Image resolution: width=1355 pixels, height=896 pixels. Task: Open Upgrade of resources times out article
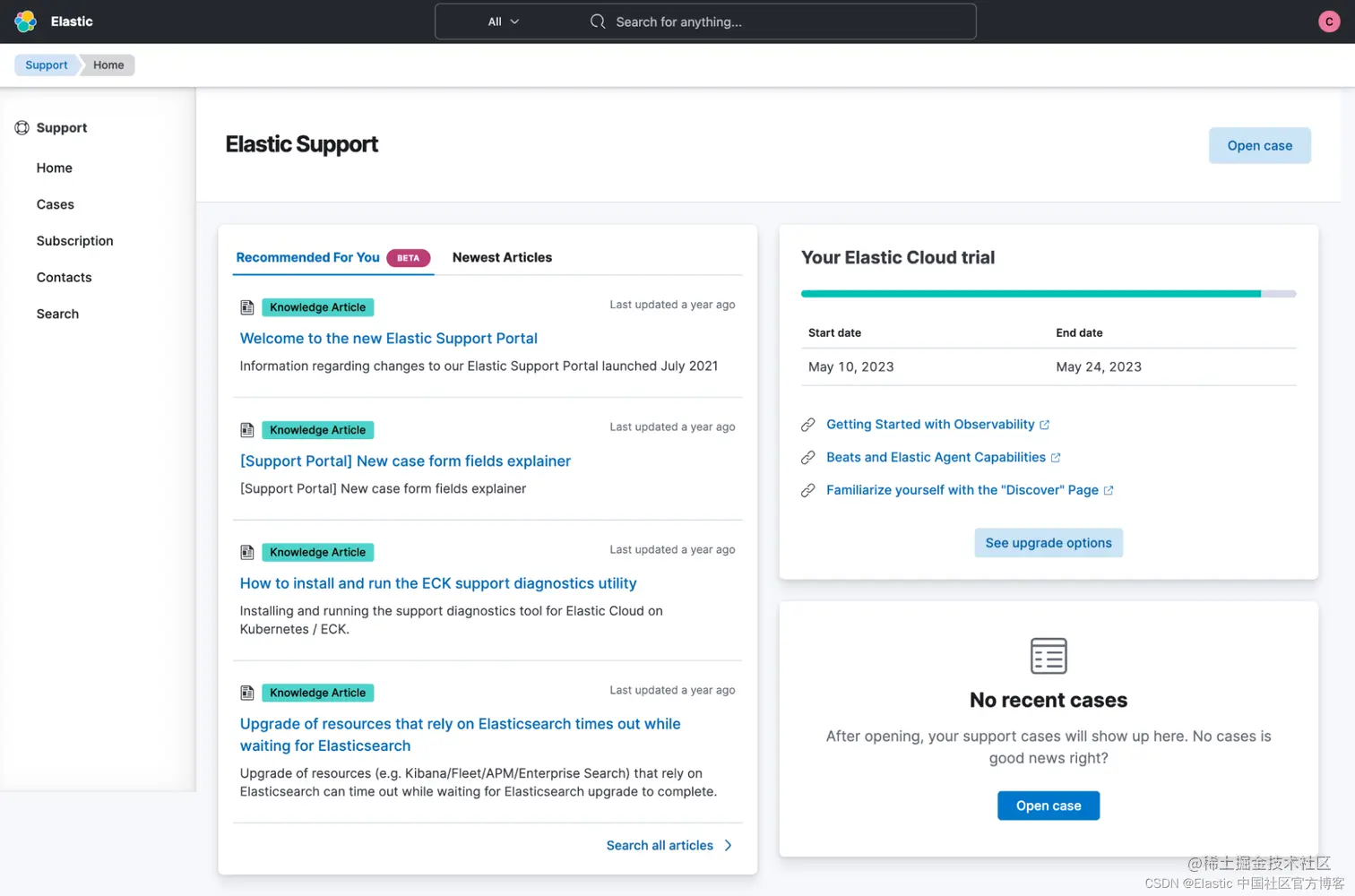460,735
